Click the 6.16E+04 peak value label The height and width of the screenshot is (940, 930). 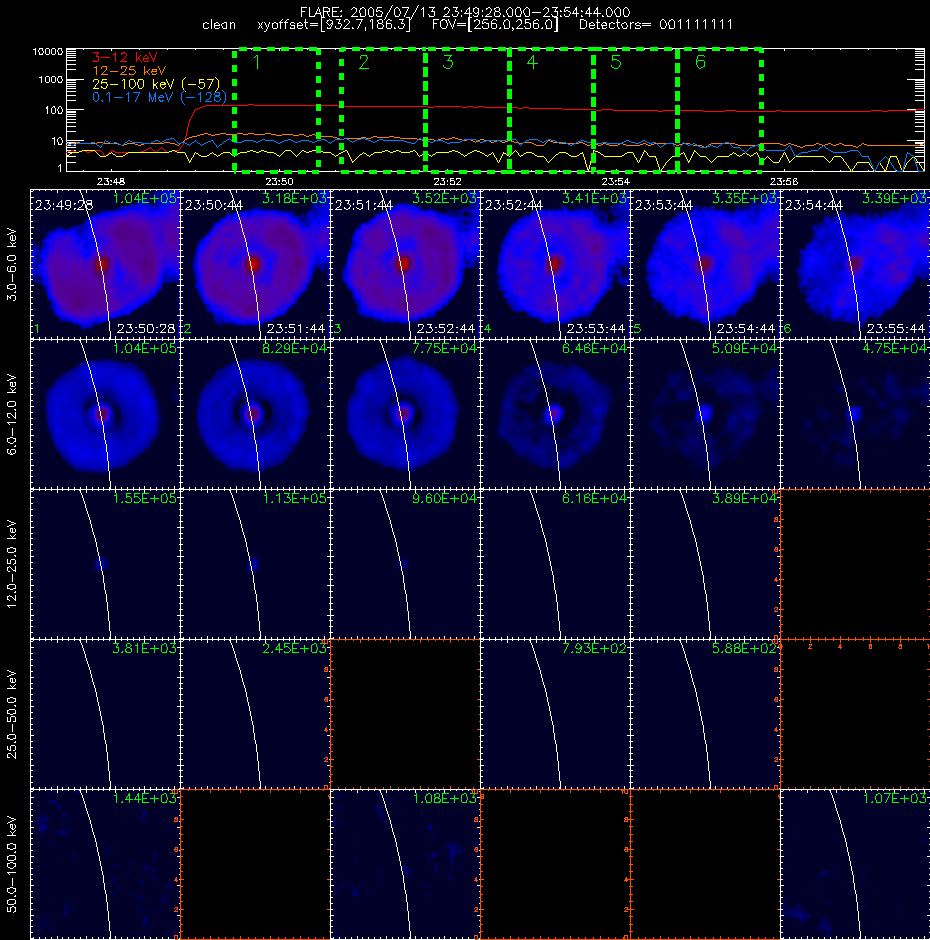click(594, 498)
